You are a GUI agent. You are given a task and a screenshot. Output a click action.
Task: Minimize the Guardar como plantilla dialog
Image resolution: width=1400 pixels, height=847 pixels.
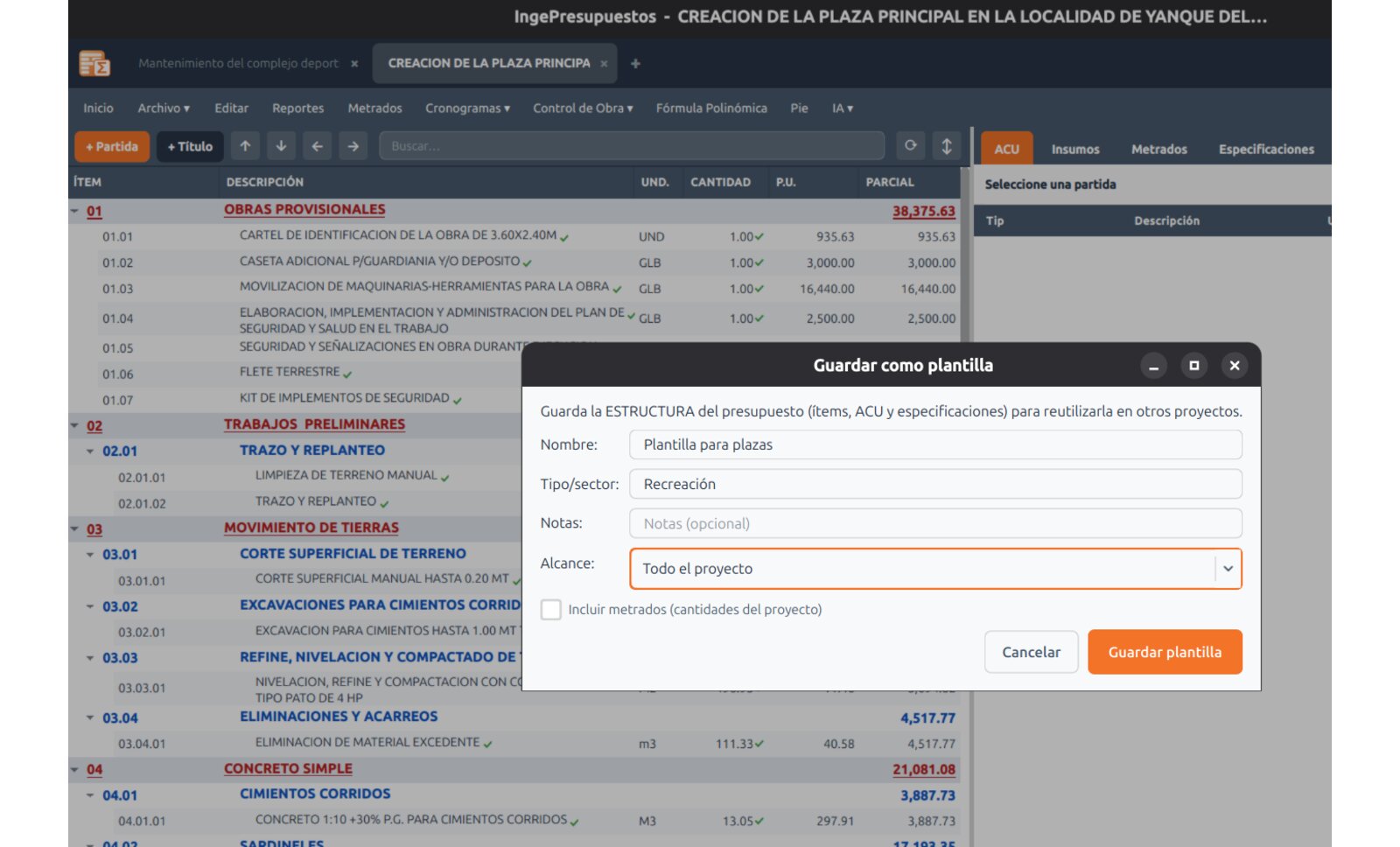tap(1153, 366)
